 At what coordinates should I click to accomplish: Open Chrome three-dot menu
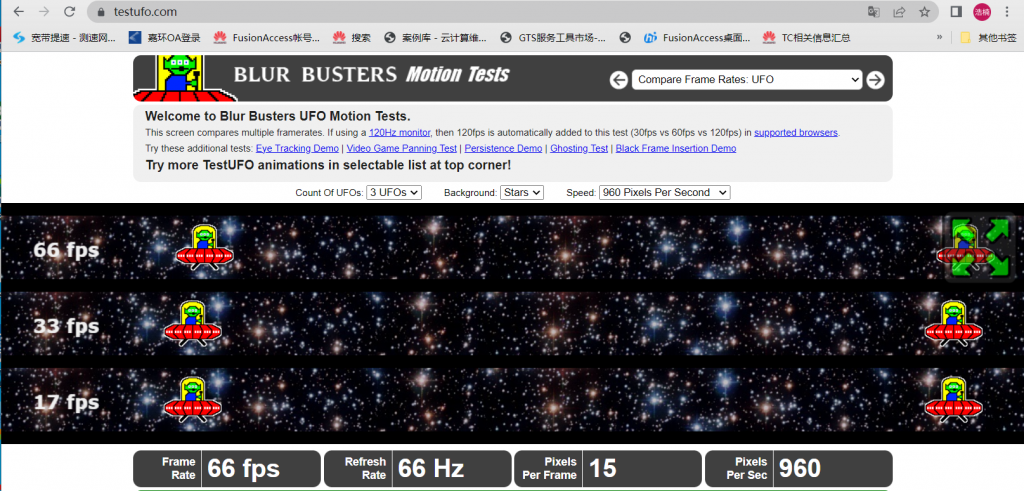coord(1006,12)
